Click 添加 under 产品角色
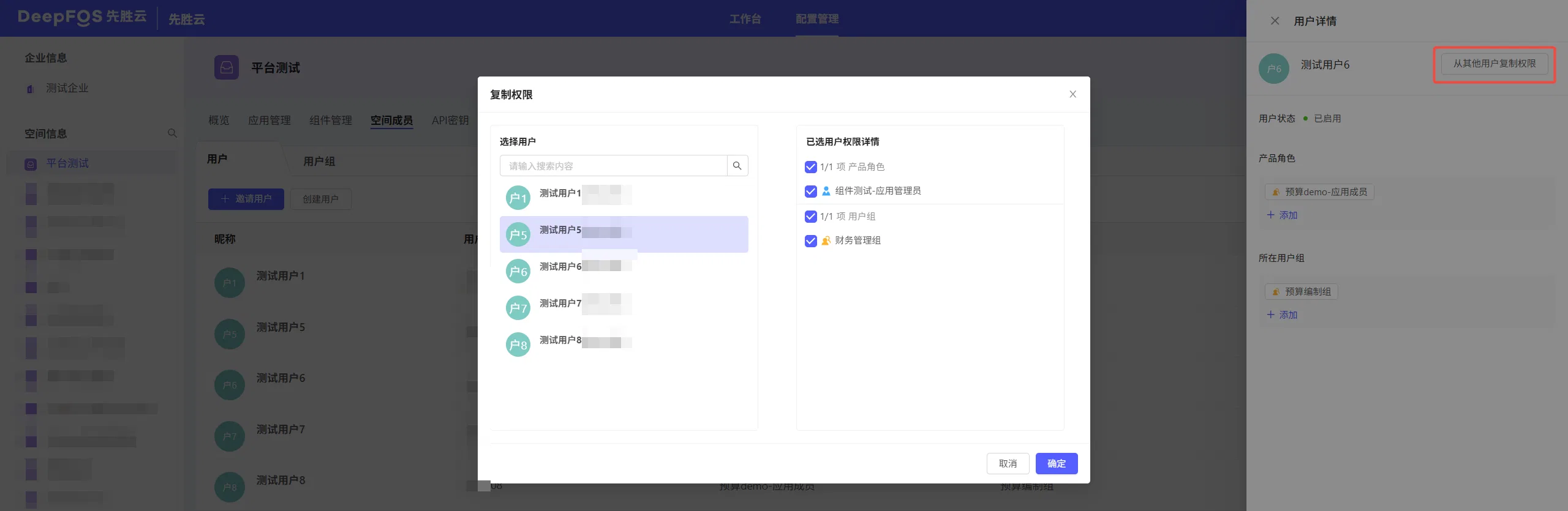The image size is (1568, 511). [1282, 215]
